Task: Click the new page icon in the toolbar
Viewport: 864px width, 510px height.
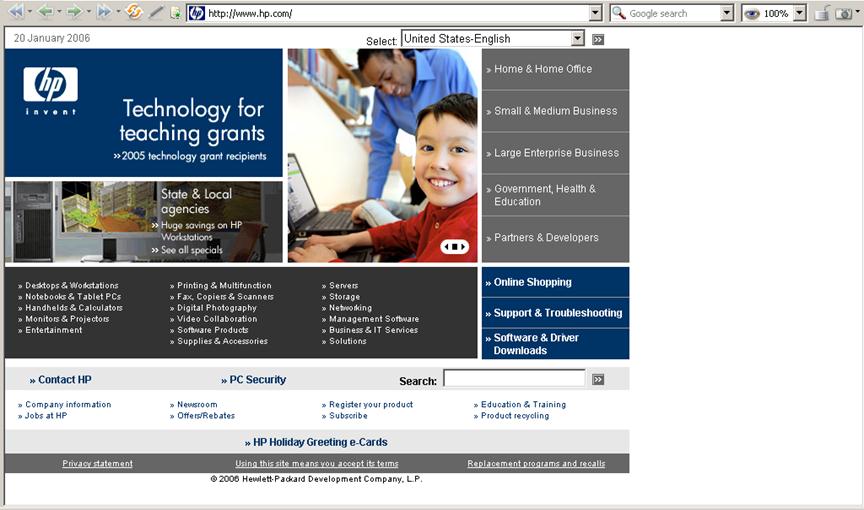Action: click(176, 13)
